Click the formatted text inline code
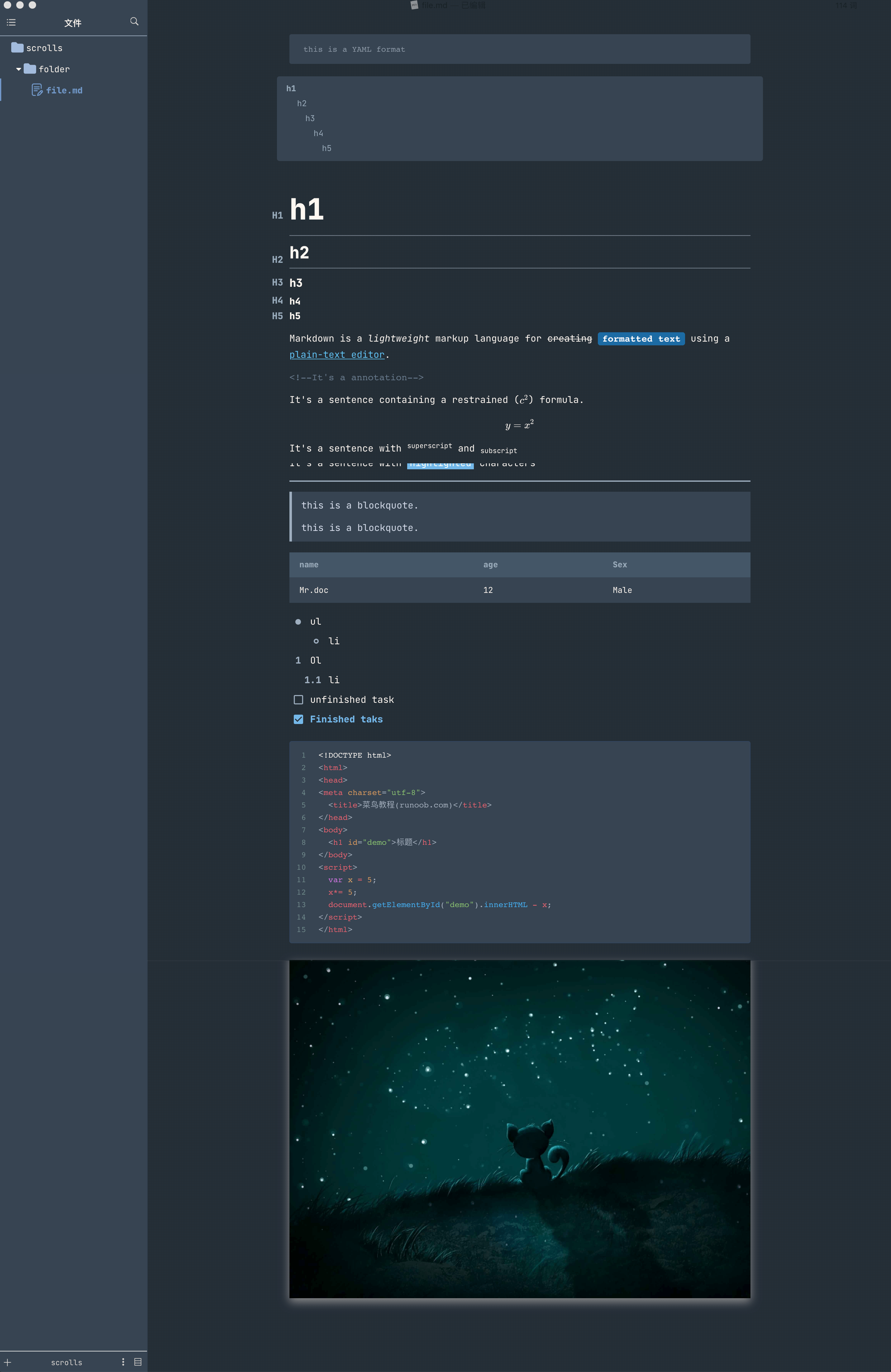Screen dimensions: 891x1372 pyautogui.click(x=641, y=339)
